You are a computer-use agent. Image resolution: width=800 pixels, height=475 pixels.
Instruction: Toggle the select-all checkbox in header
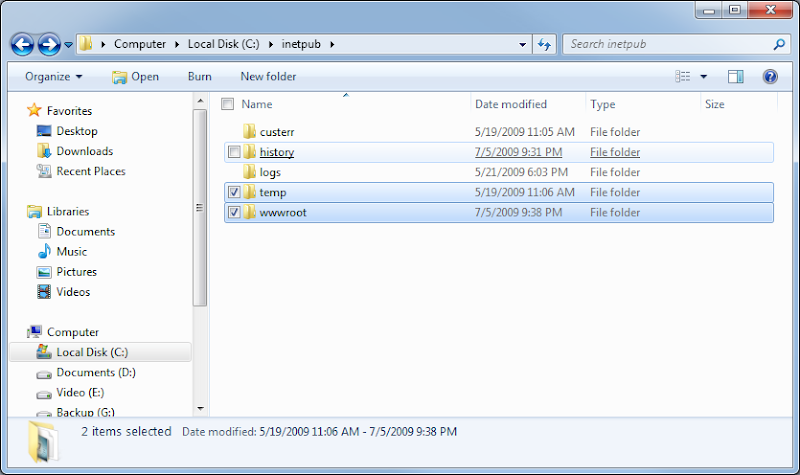(x=228, y=104)
